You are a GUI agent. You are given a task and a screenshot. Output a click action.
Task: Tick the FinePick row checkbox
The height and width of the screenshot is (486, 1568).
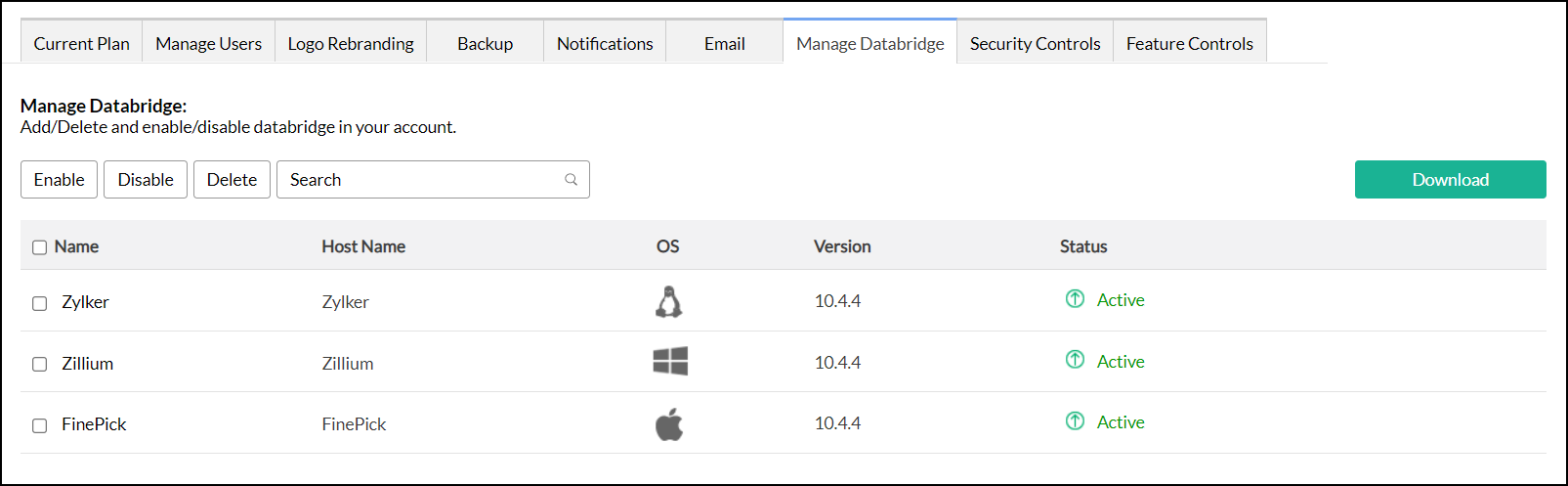[x=40, y=425]
